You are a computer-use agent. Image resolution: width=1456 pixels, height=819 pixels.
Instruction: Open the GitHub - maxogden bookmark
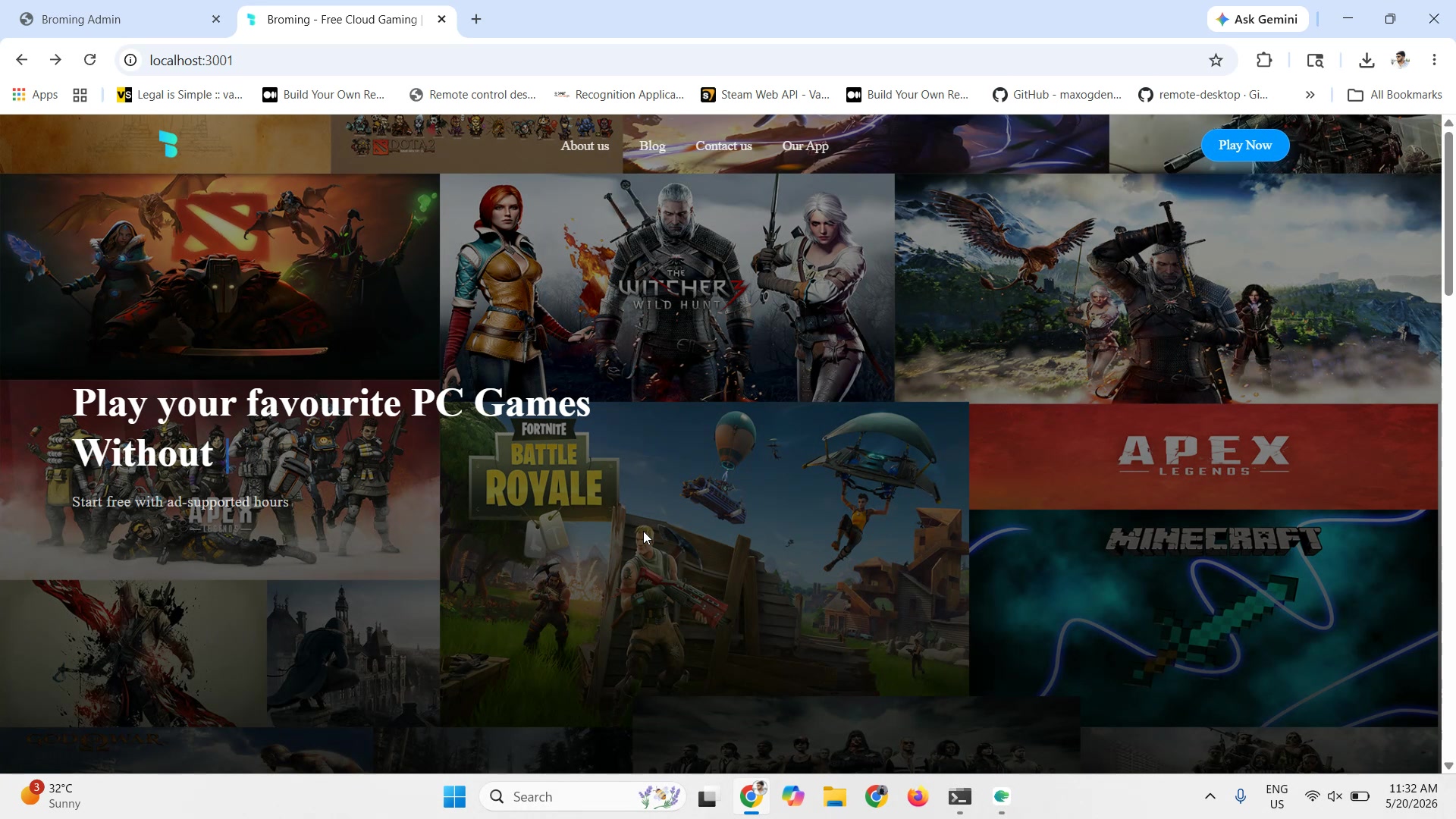(1057, 95)
